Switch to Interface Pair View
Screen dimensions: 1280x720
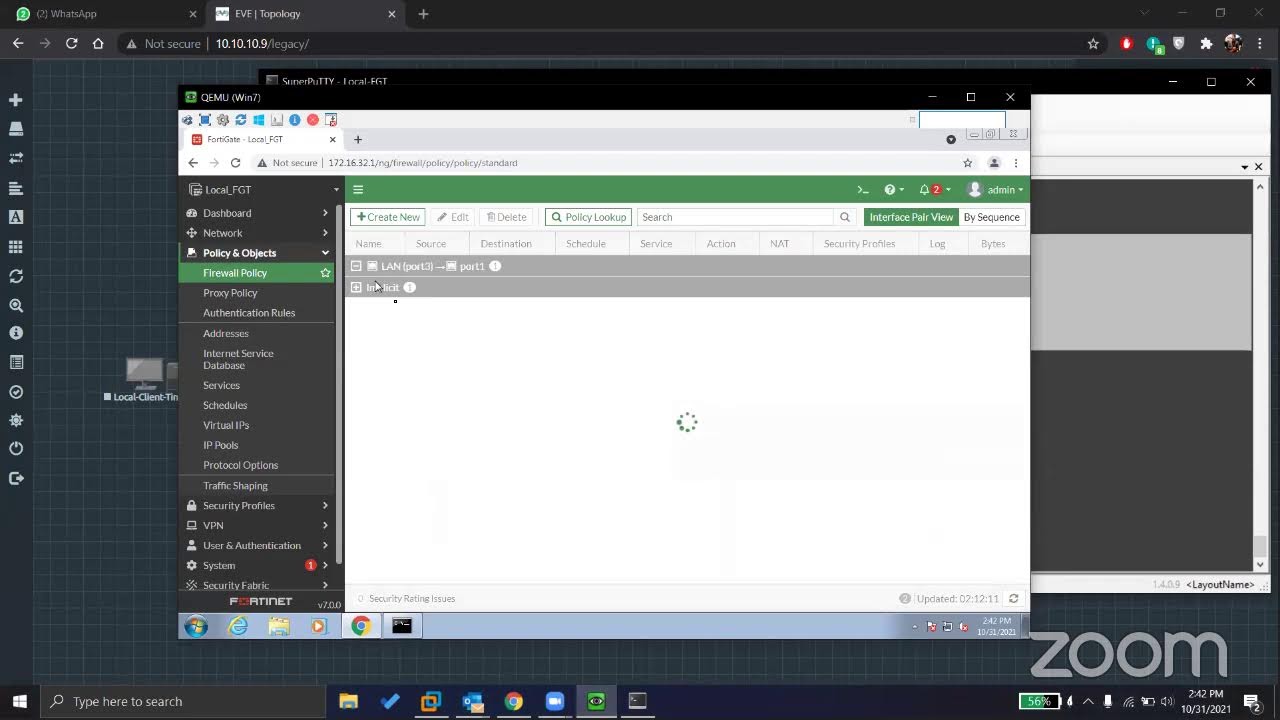click(x=911, y=217)
